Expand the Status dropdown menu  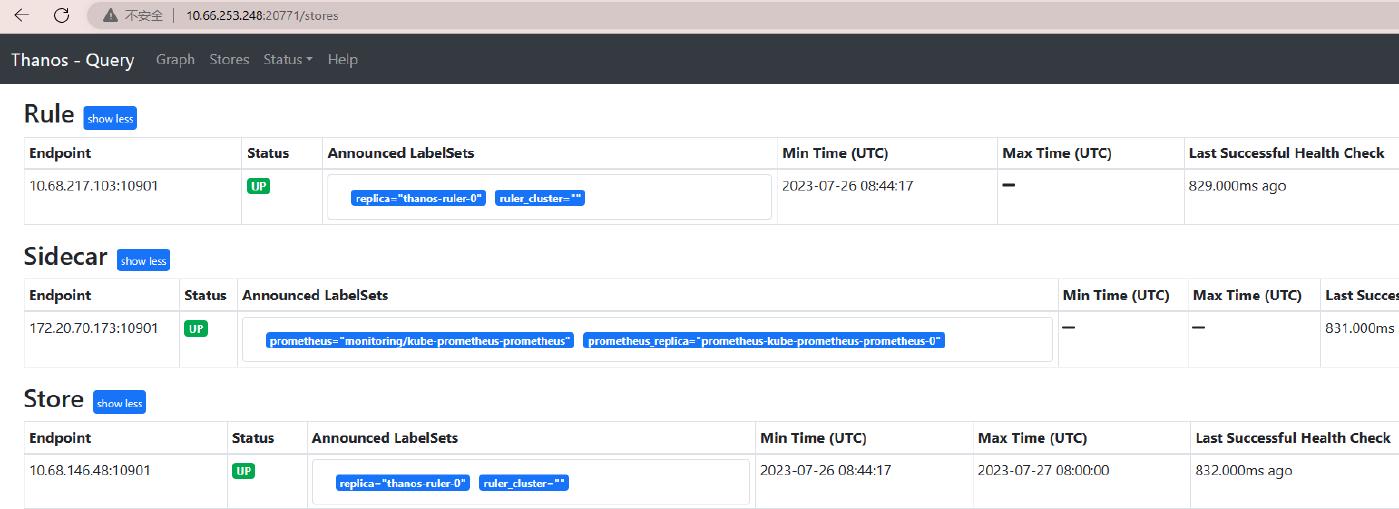click(x=287, y=60)
